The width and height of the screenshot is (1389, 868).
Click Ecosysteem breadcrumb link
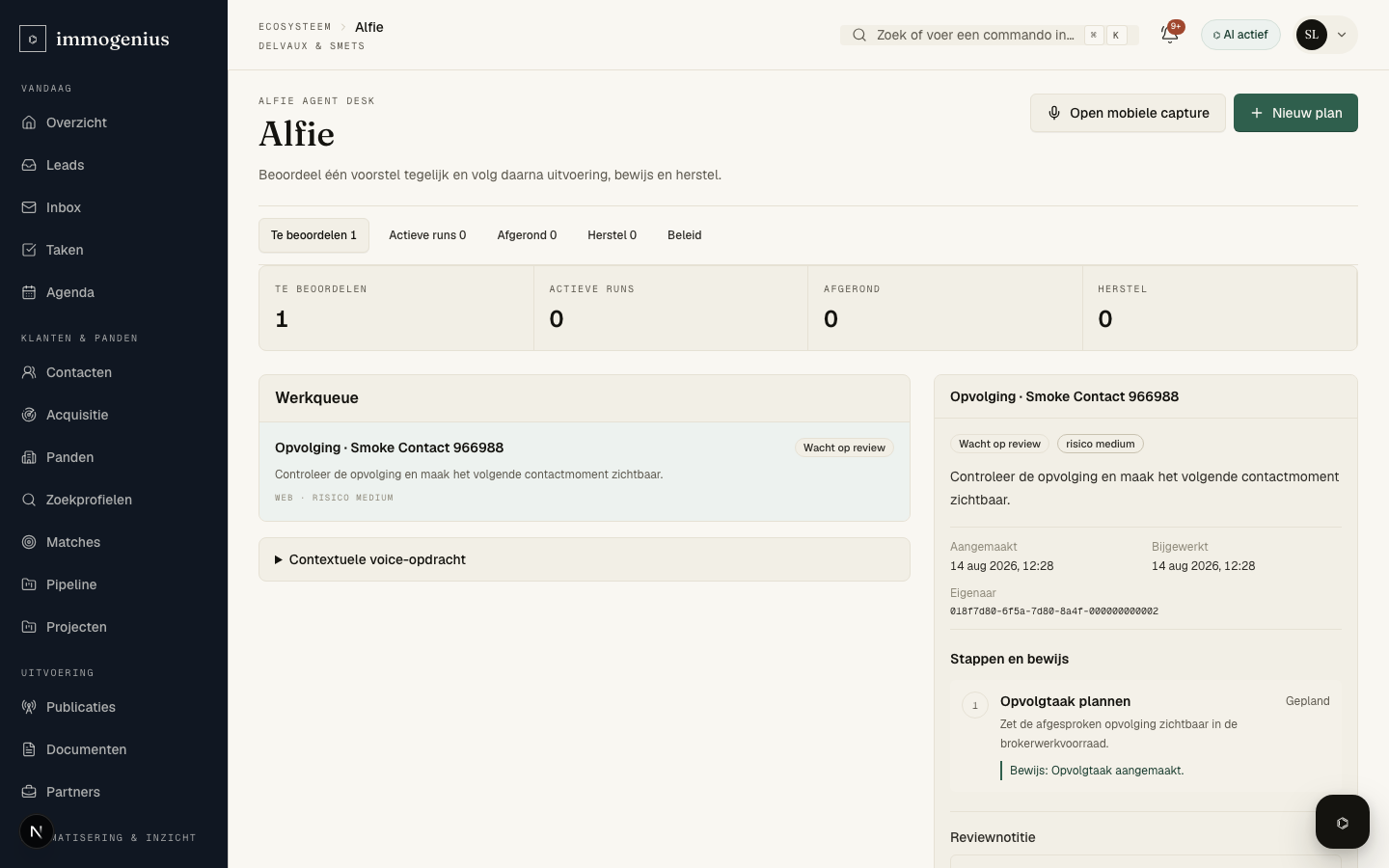click(x=294, y=27)
